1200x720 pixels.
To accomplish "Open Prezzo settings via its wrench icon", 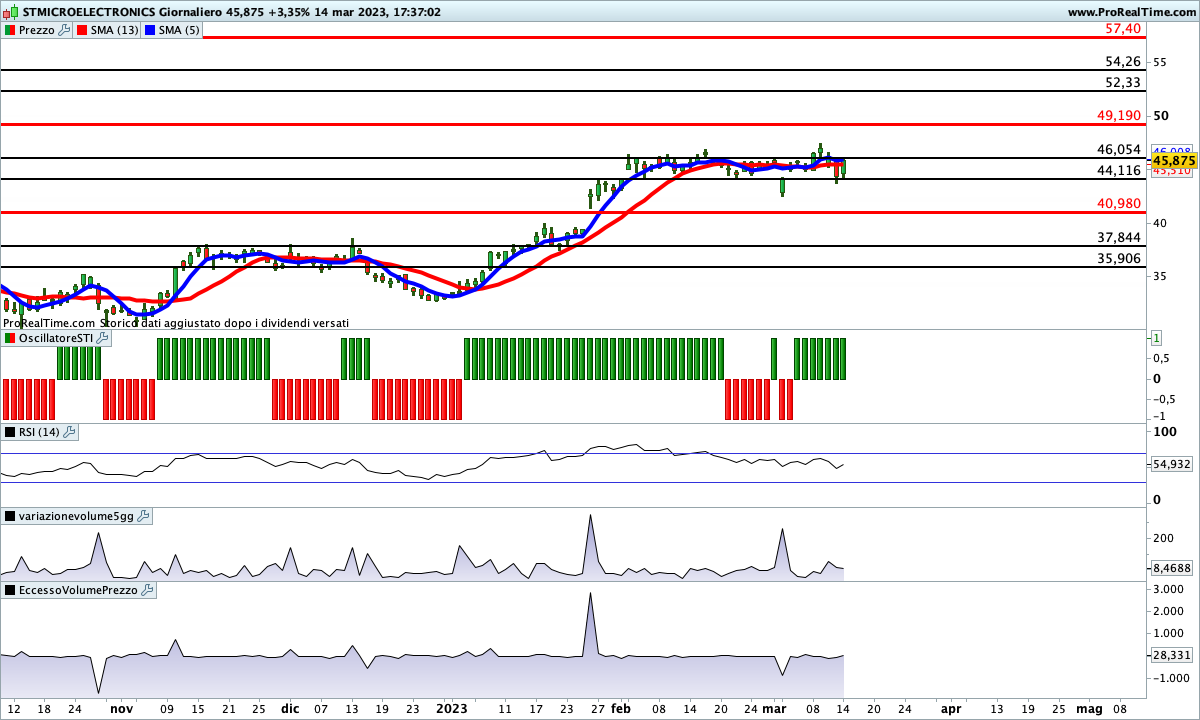I will (65, 30).
